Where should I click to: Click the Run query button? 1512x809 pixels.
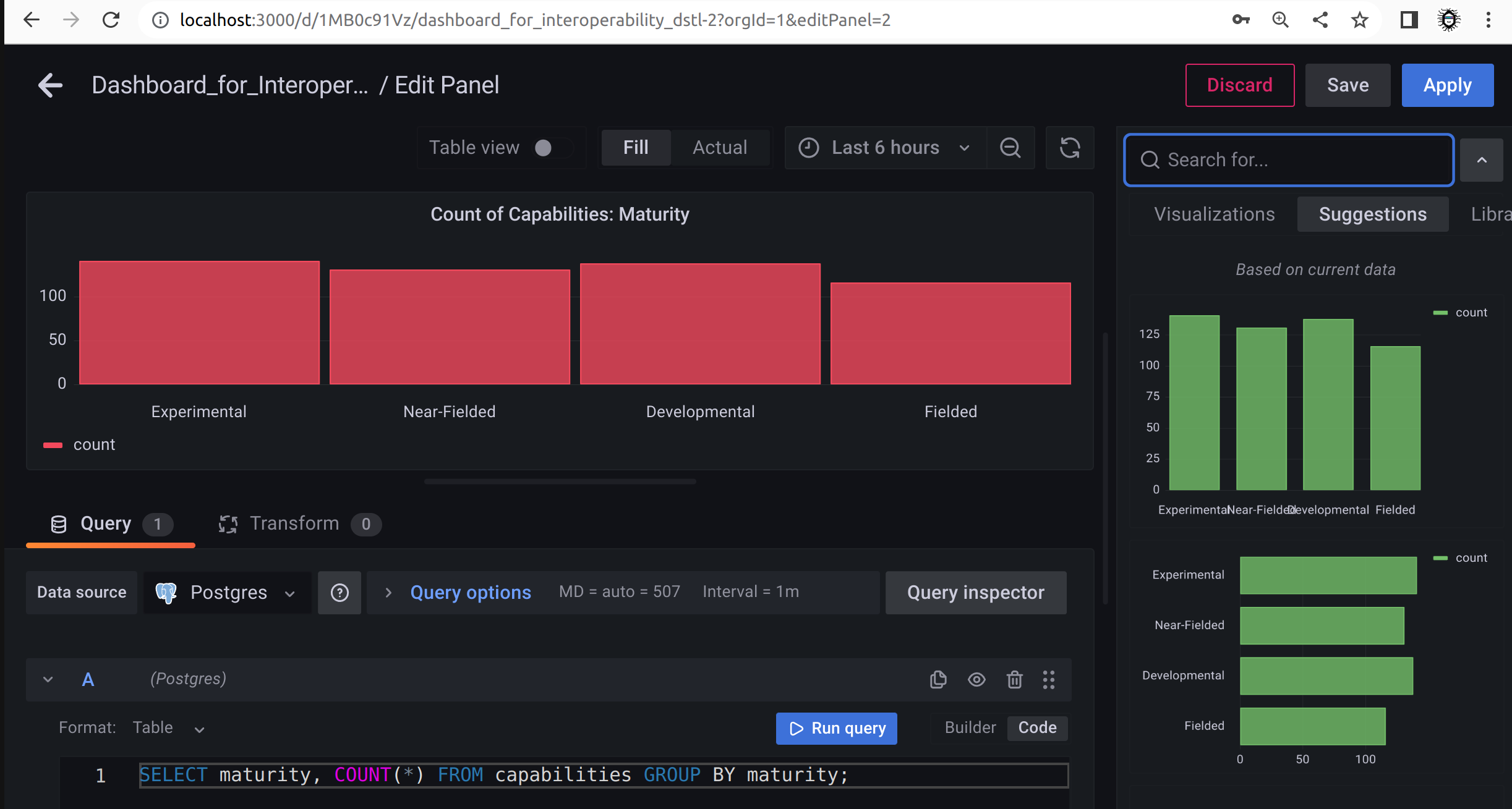836,729
